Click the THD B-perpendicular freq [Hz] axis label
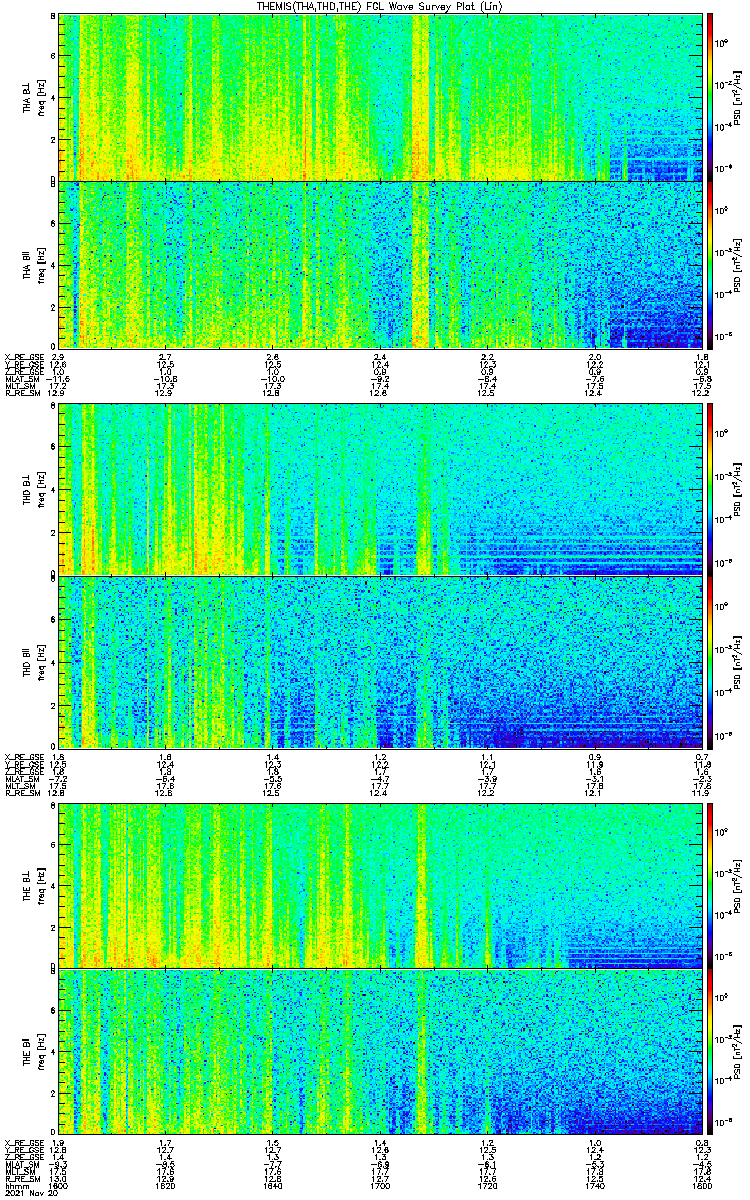The width and height of the screenshot is (750, 1200). click(40, 490)
